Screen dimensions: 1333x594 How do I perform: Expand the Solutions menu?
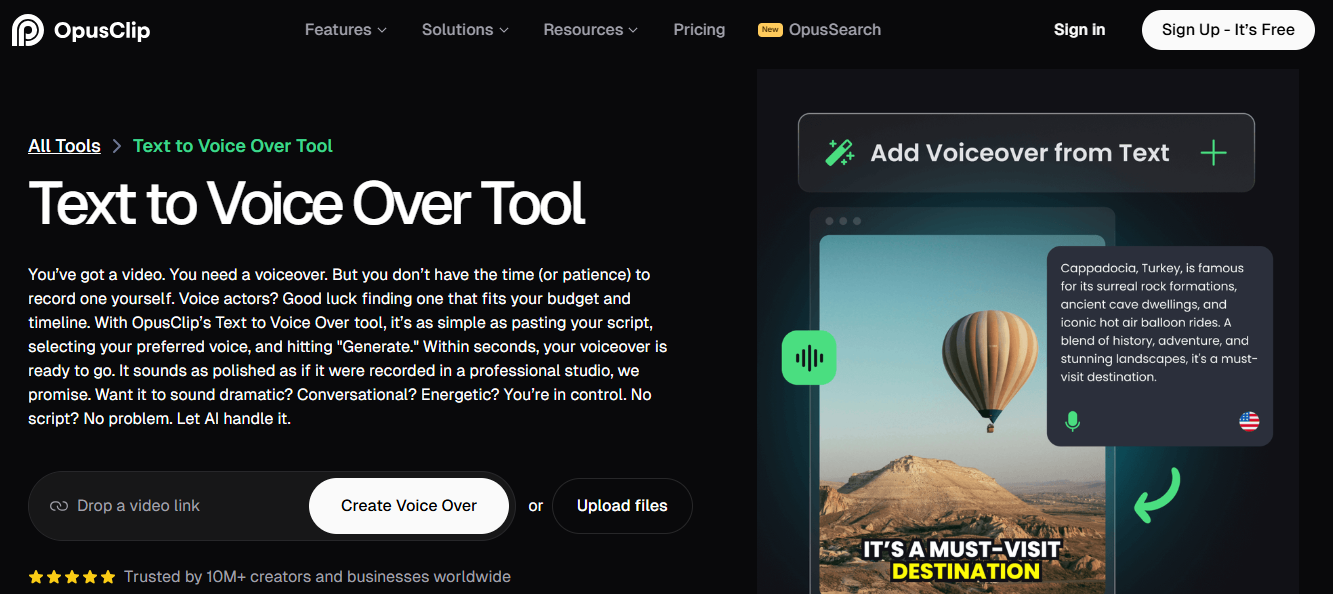coord(465,30)
